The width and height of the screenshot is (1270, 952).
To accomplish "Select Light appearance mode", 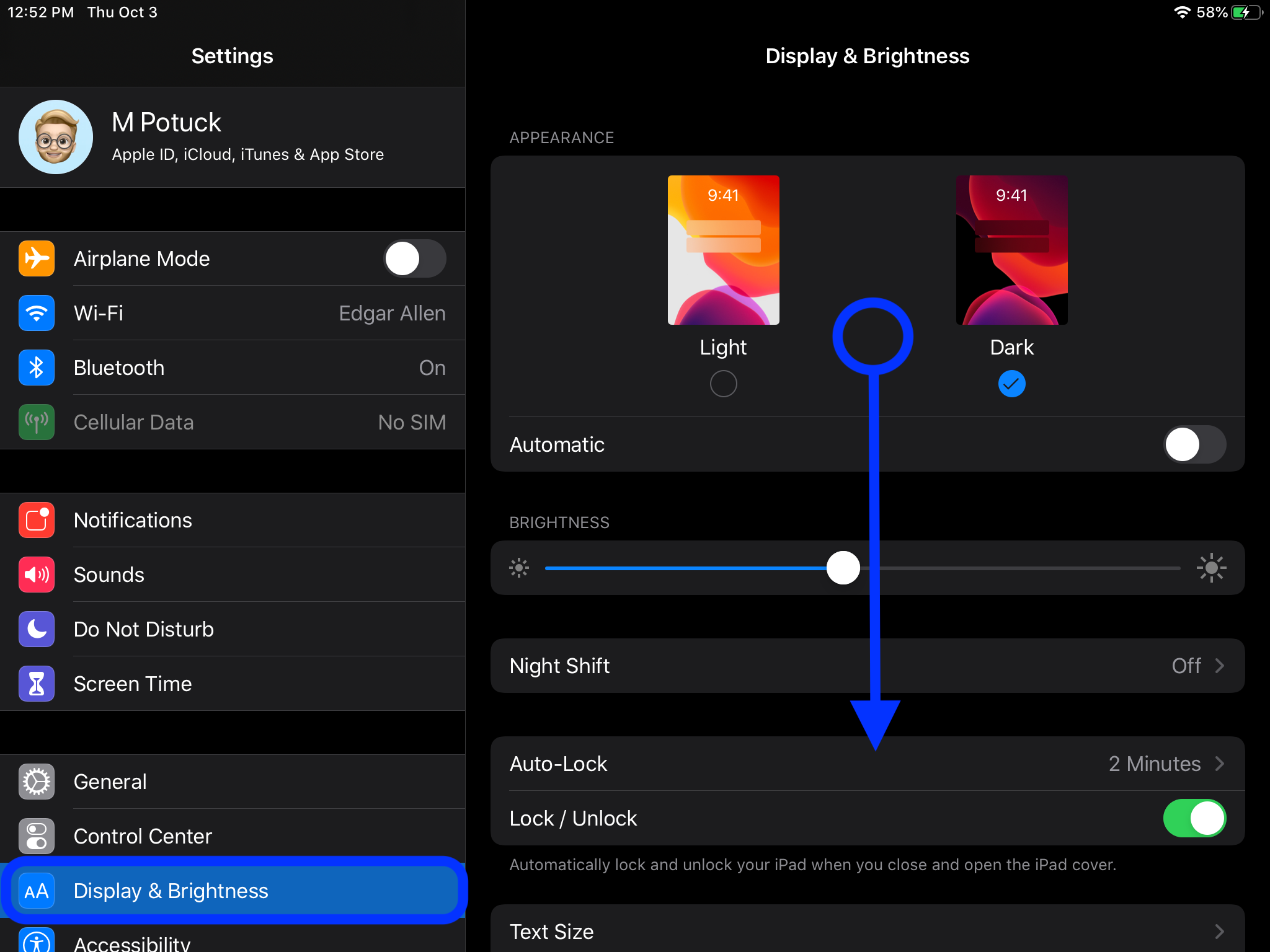I will point(722,384).
